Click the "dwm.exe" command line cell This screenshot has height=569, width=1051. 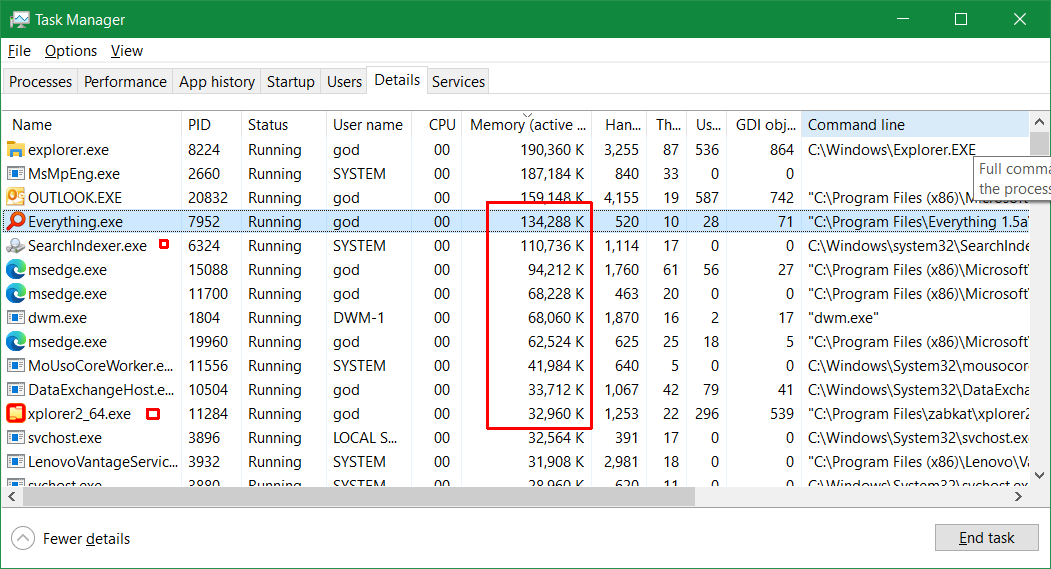click(x=843, y=318)
